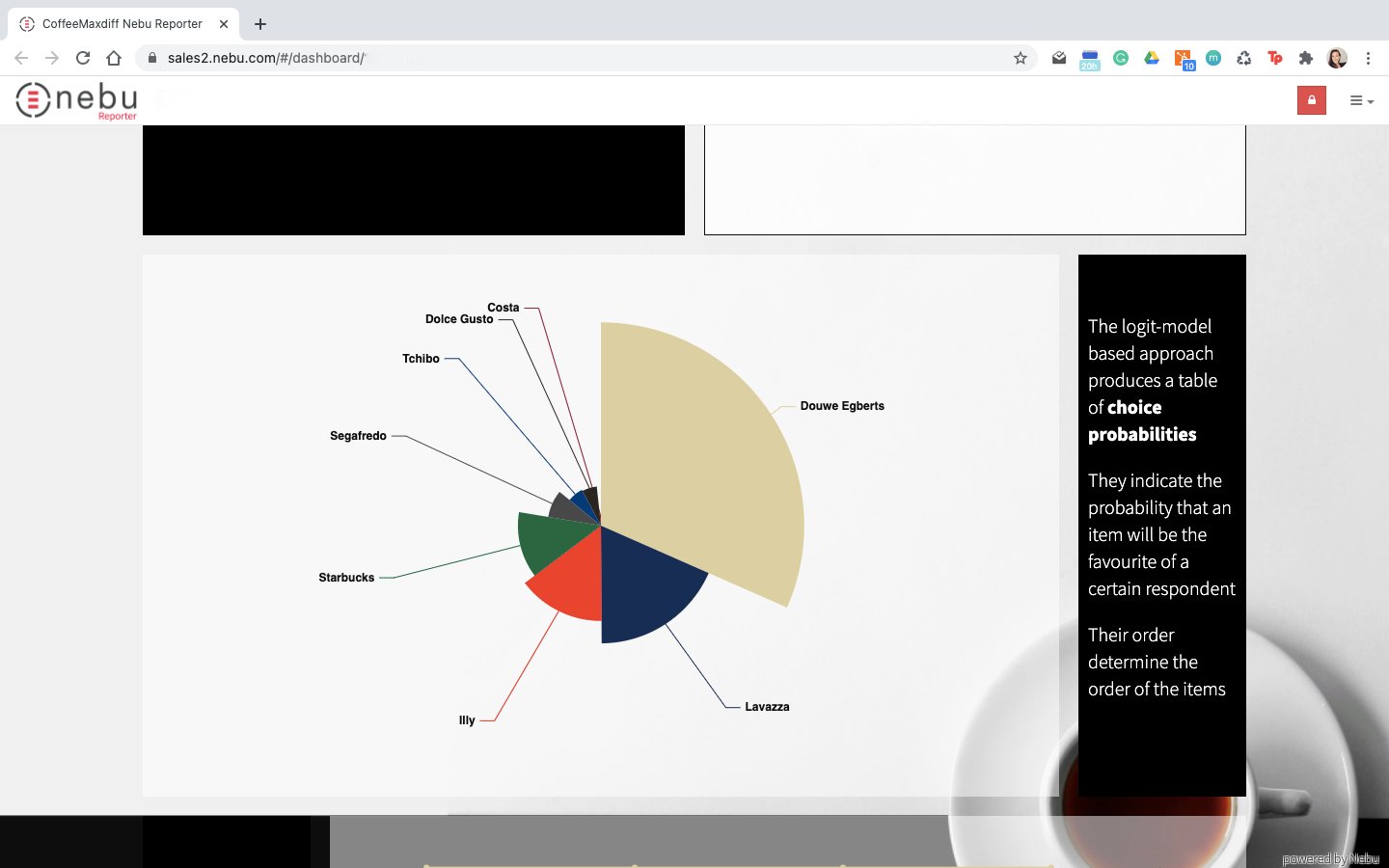
Task: Open the Grammarly extension
Action: pyautogui.click(x=1121, y=58)
